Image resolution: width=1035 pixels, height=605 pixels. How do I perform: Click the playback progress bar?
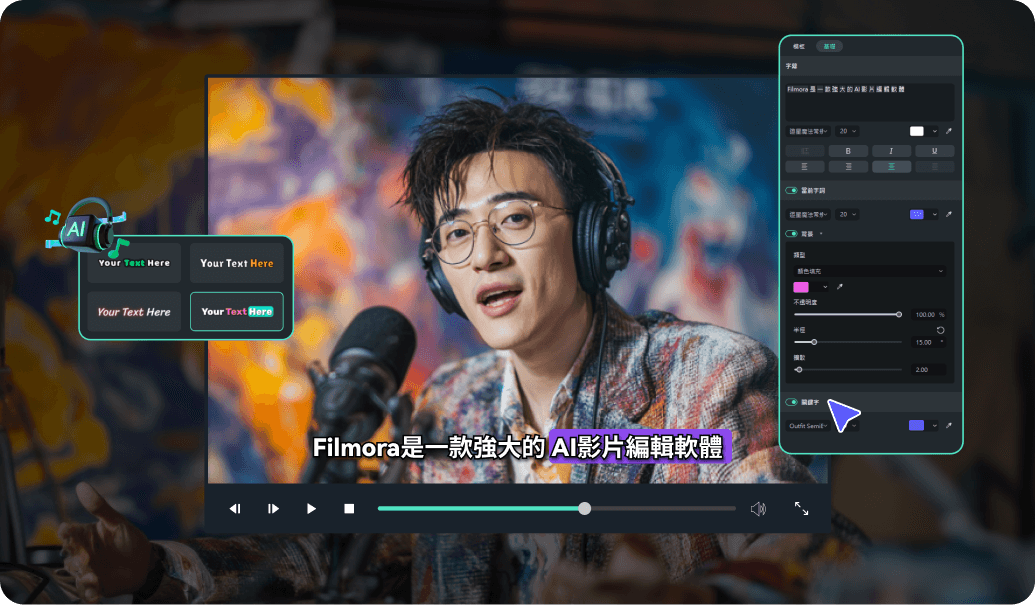[x=556, y=509]
